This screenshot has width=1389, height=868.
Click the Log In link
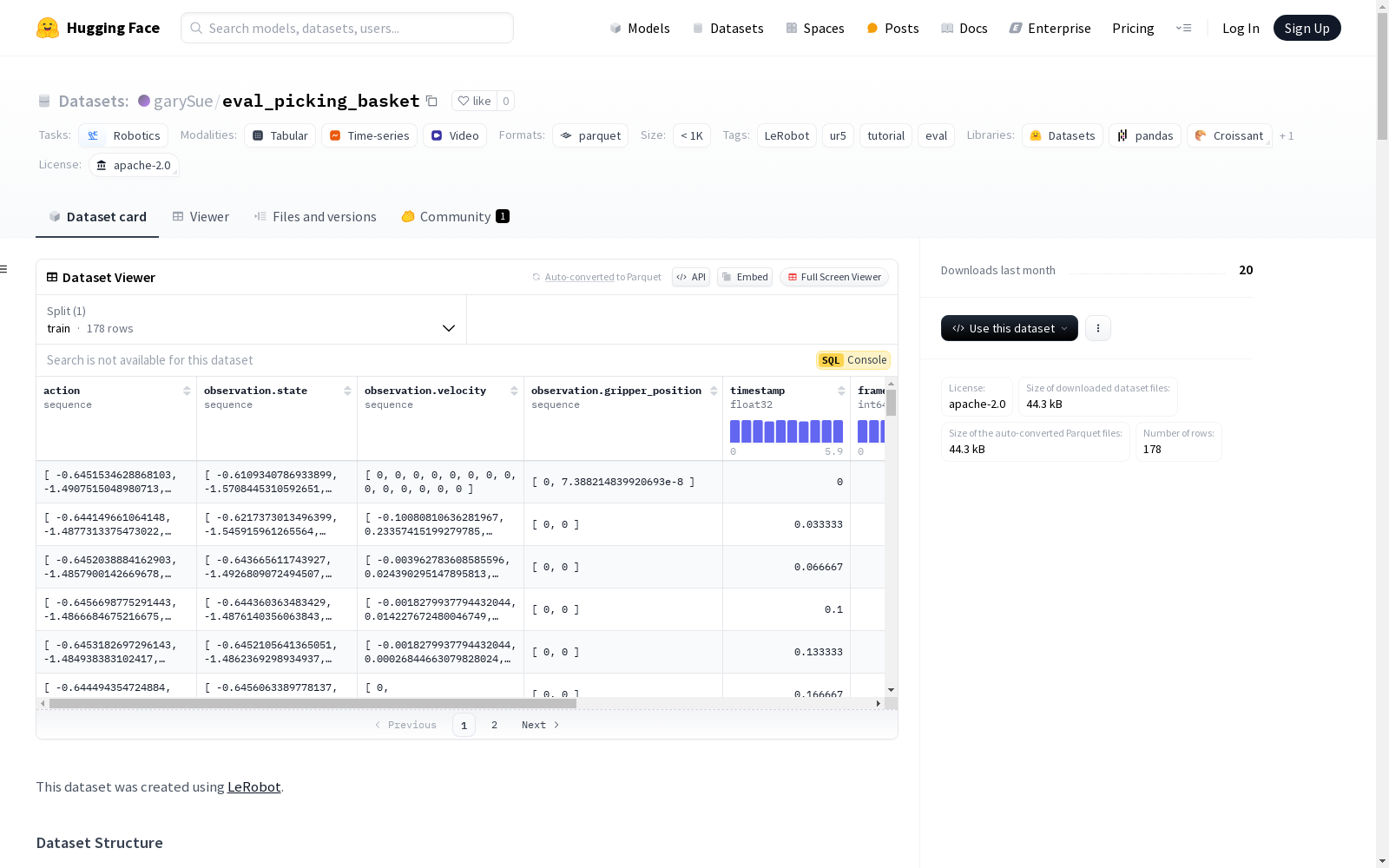point(1241,28)
